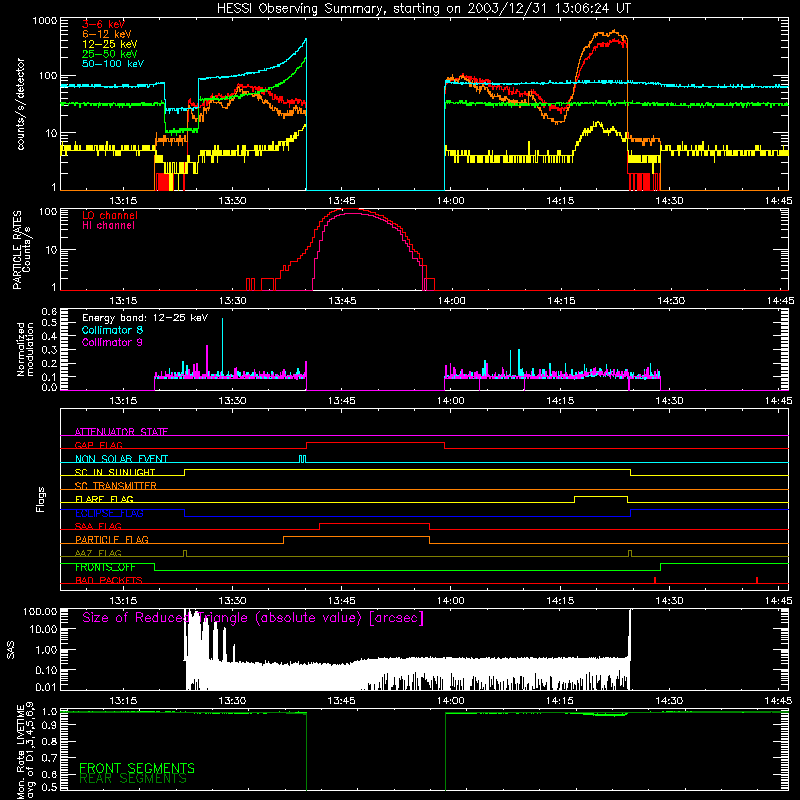
Task: Click the Flags panel axis label
Action: tap(41, 499)
